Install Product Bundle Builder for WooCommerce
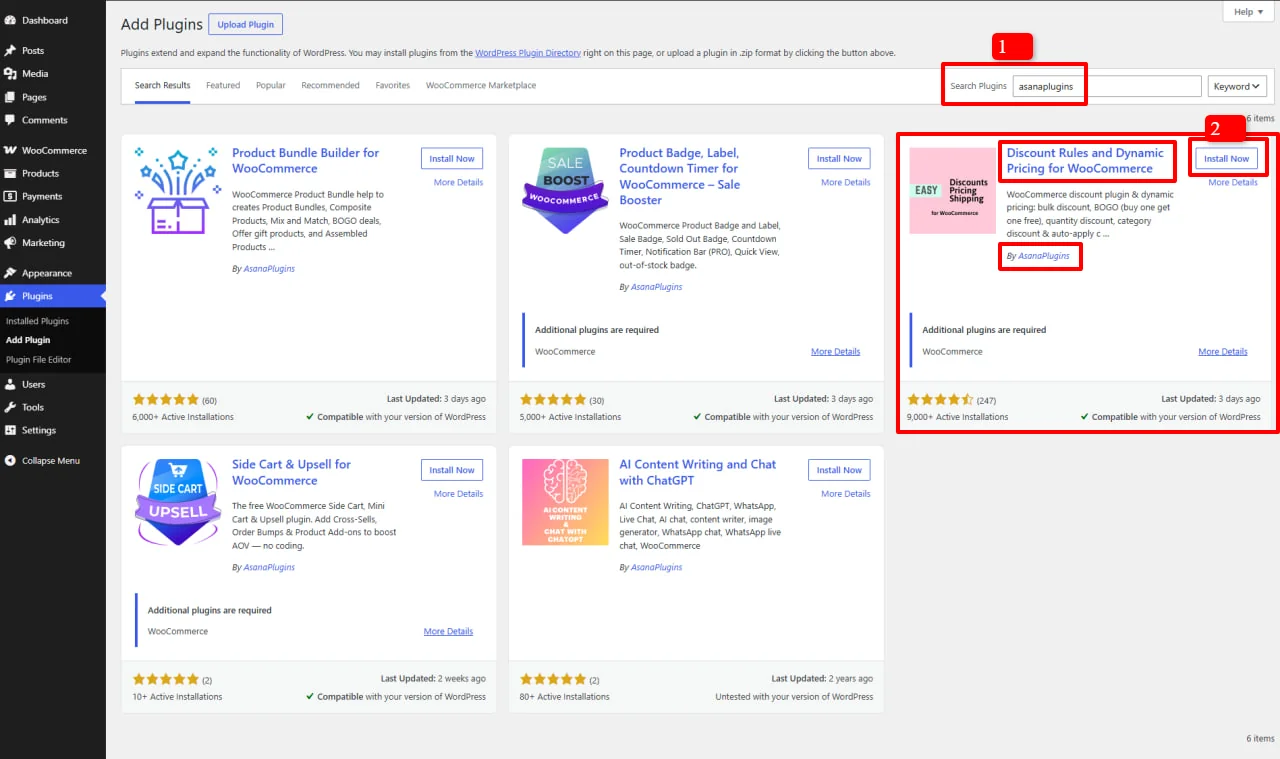The image size is (1280, 759). (452, 159)
